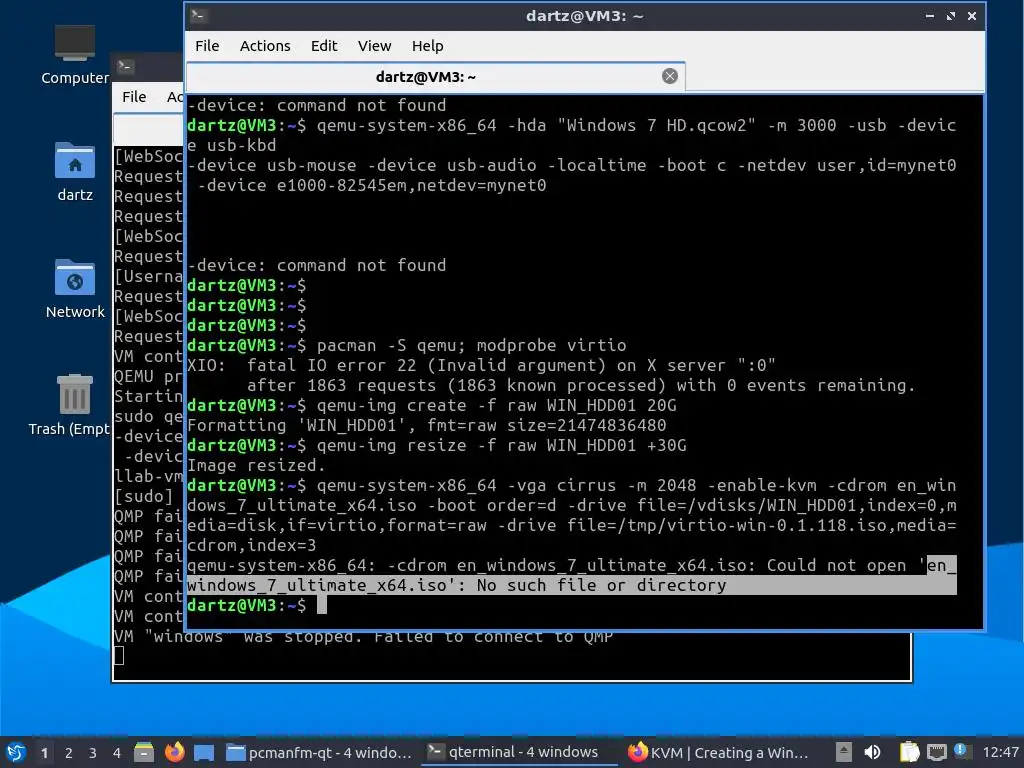Screen dimensions: 1024x768
Task: Click the update notification tray icon
Action: pos(961,750)
